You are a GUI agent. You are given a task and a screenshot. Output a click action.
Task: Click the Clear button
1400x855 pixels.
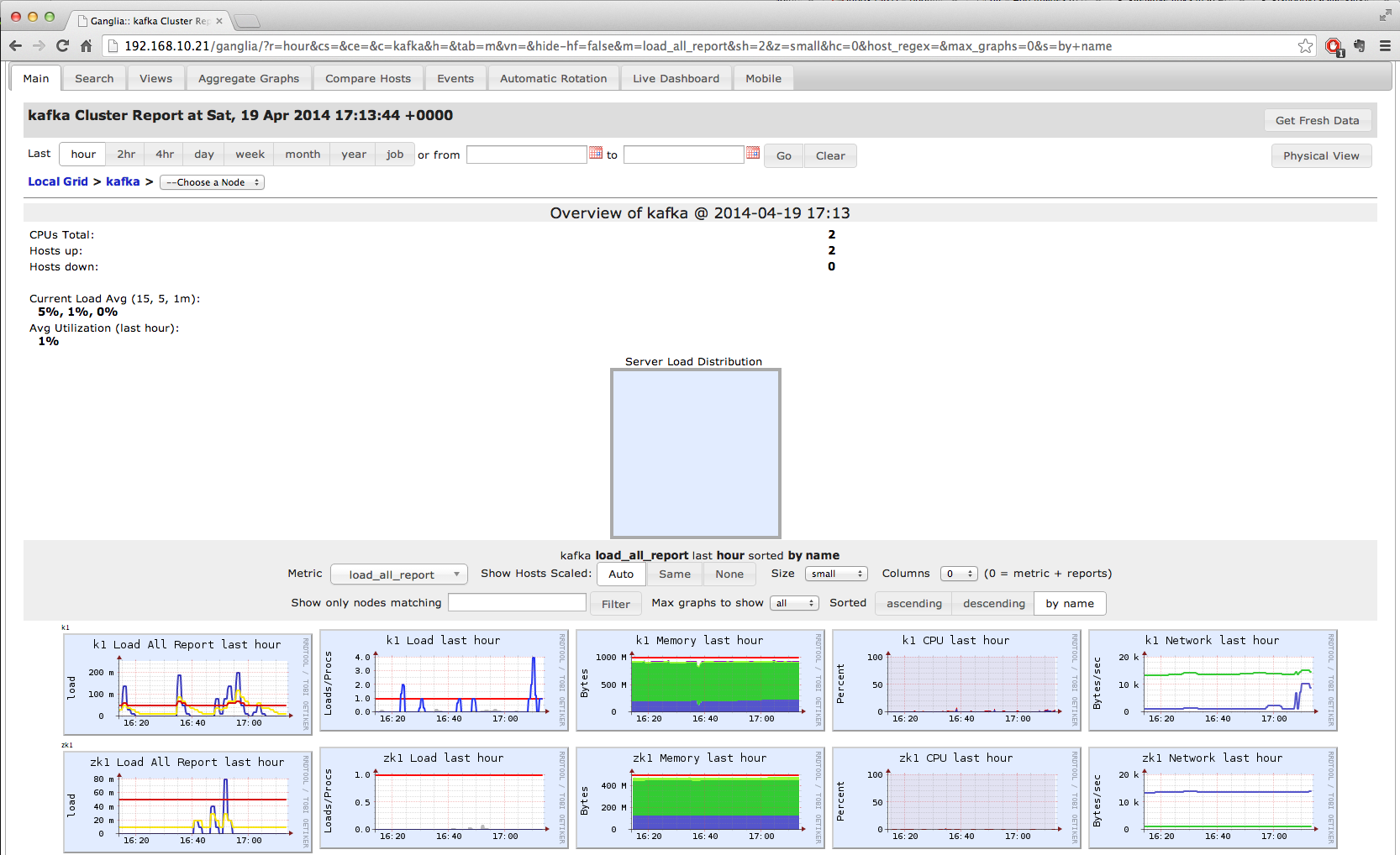[830, 155]
